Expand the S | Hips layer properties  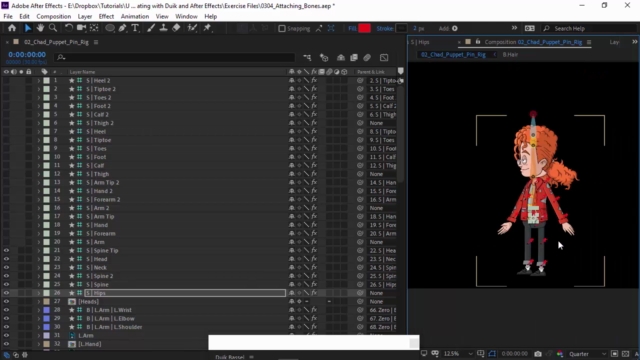click(39, 293)
